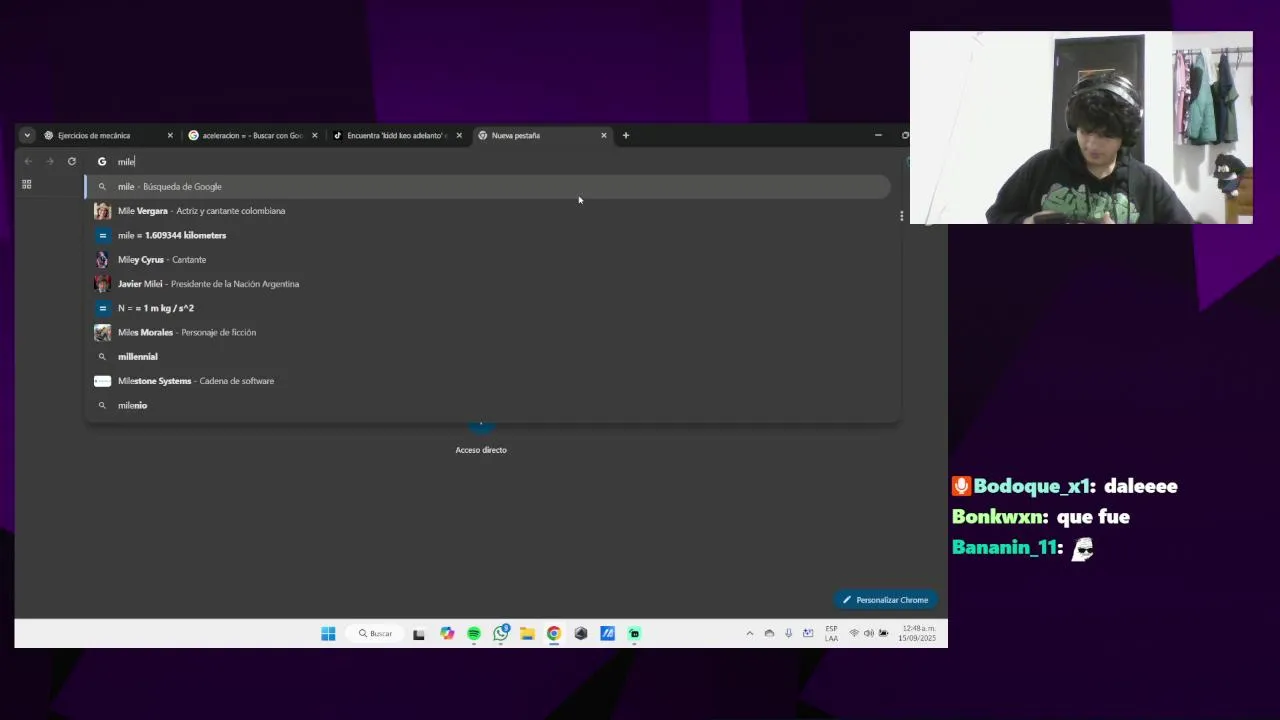Close the Nueva pestaña tab
Image resolution: width=1280 pixels, height=720 pixels.
603,135
